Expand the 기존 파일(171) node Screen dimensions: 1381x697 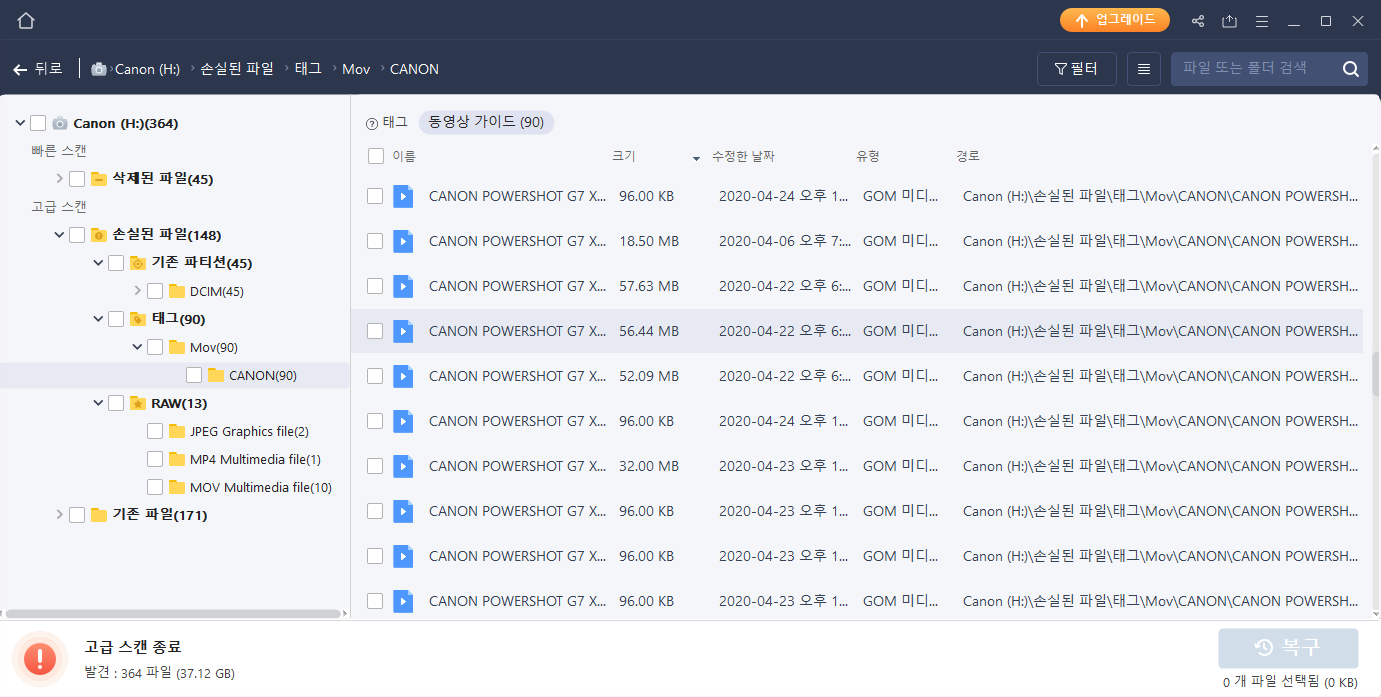pos(59,515)
